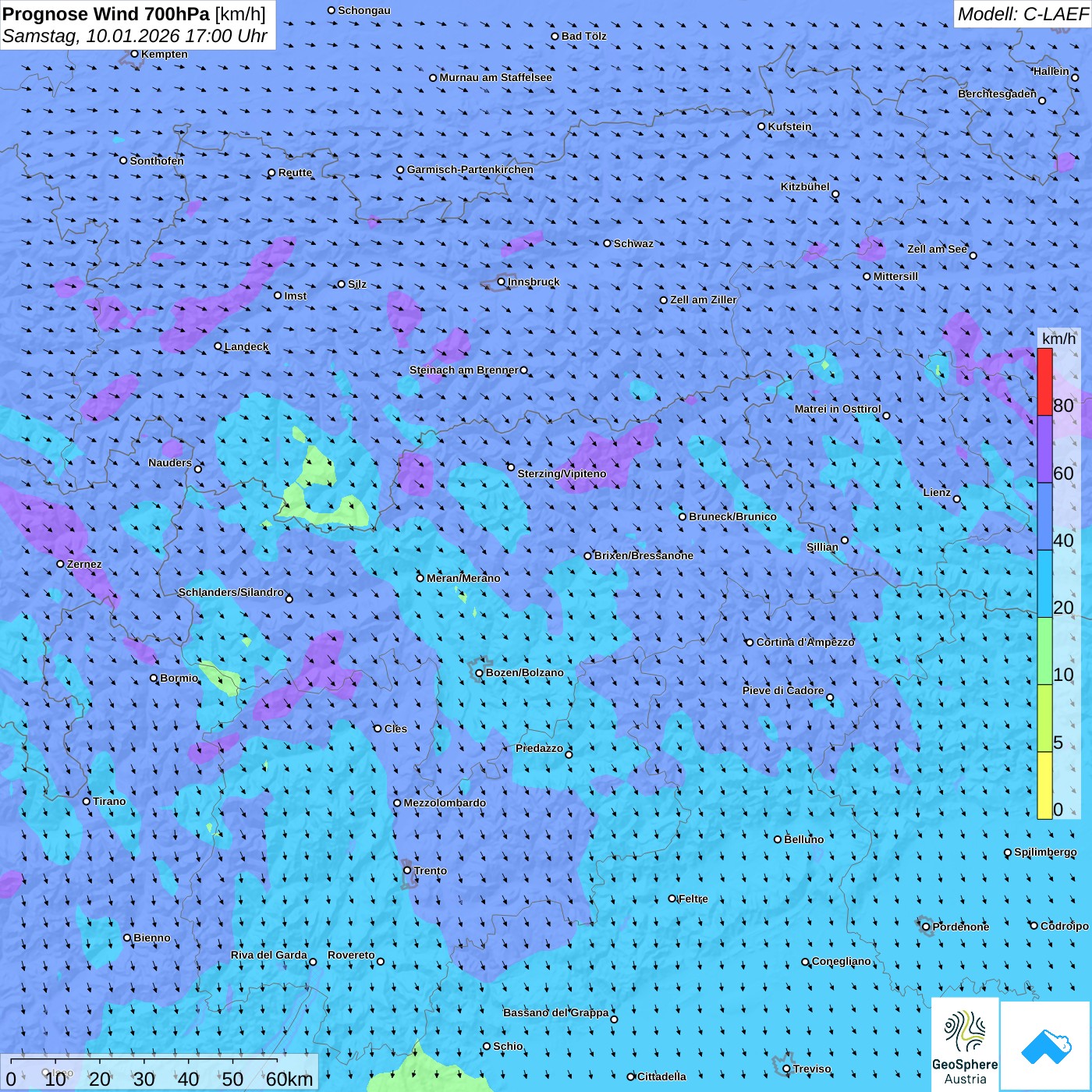Viewport: 1092px width, 1092px height.
Task: Click the Riva del Garda label
Action: (269, 955)
